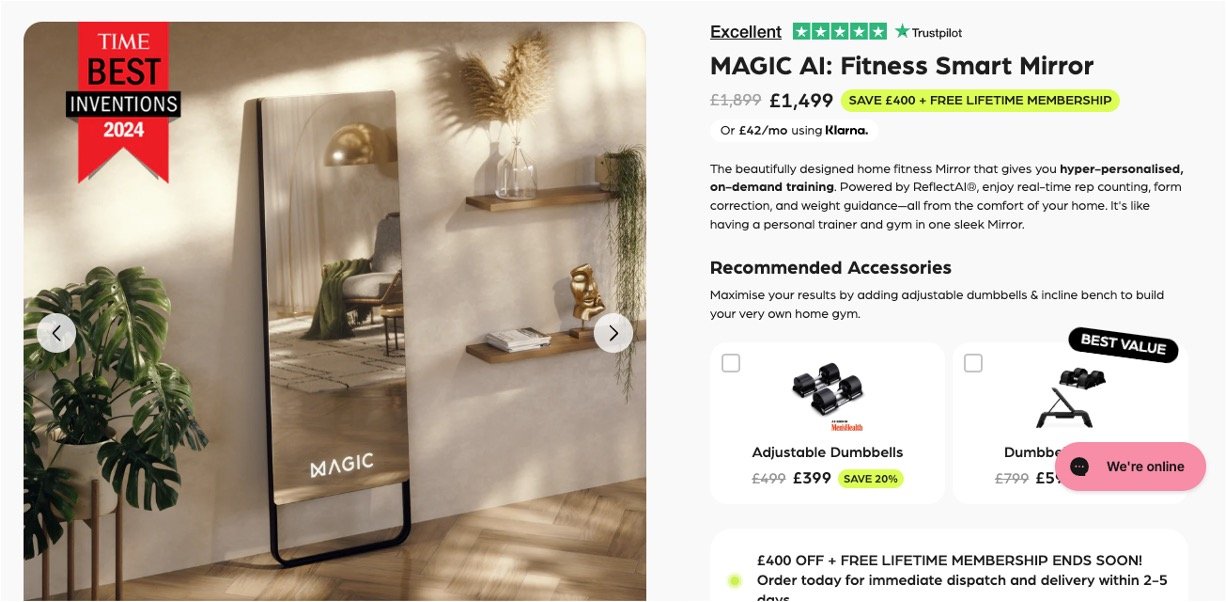This screenshot has height=602, width=1226.
Task: Select the Adjustable Dumbbells title
Action: 827,452
